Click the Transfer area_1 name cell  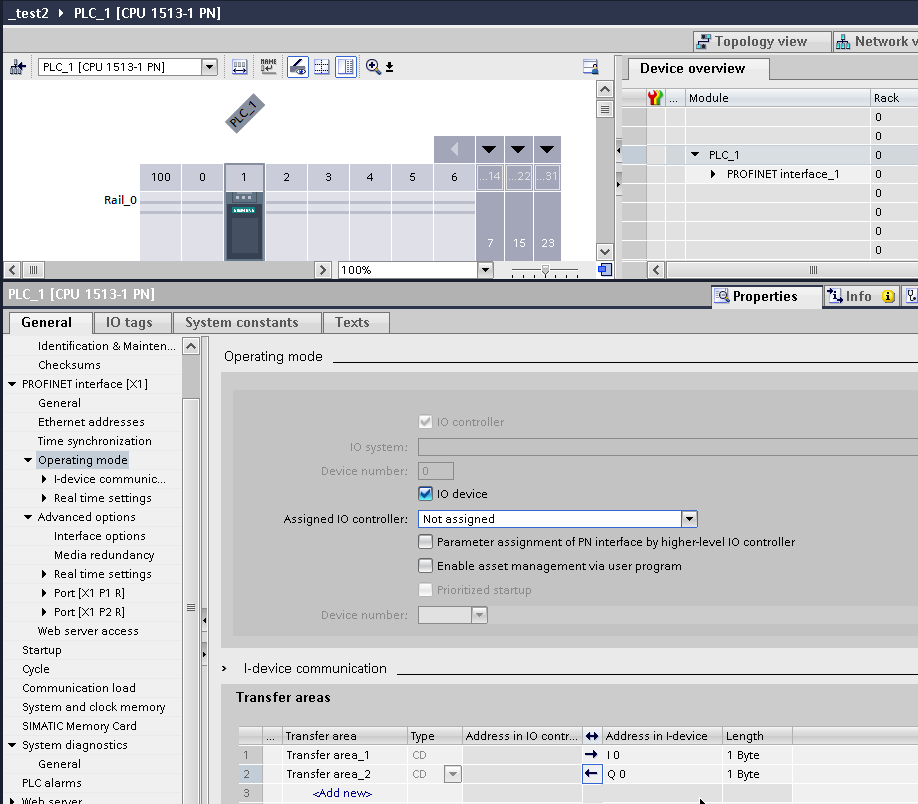345,755
